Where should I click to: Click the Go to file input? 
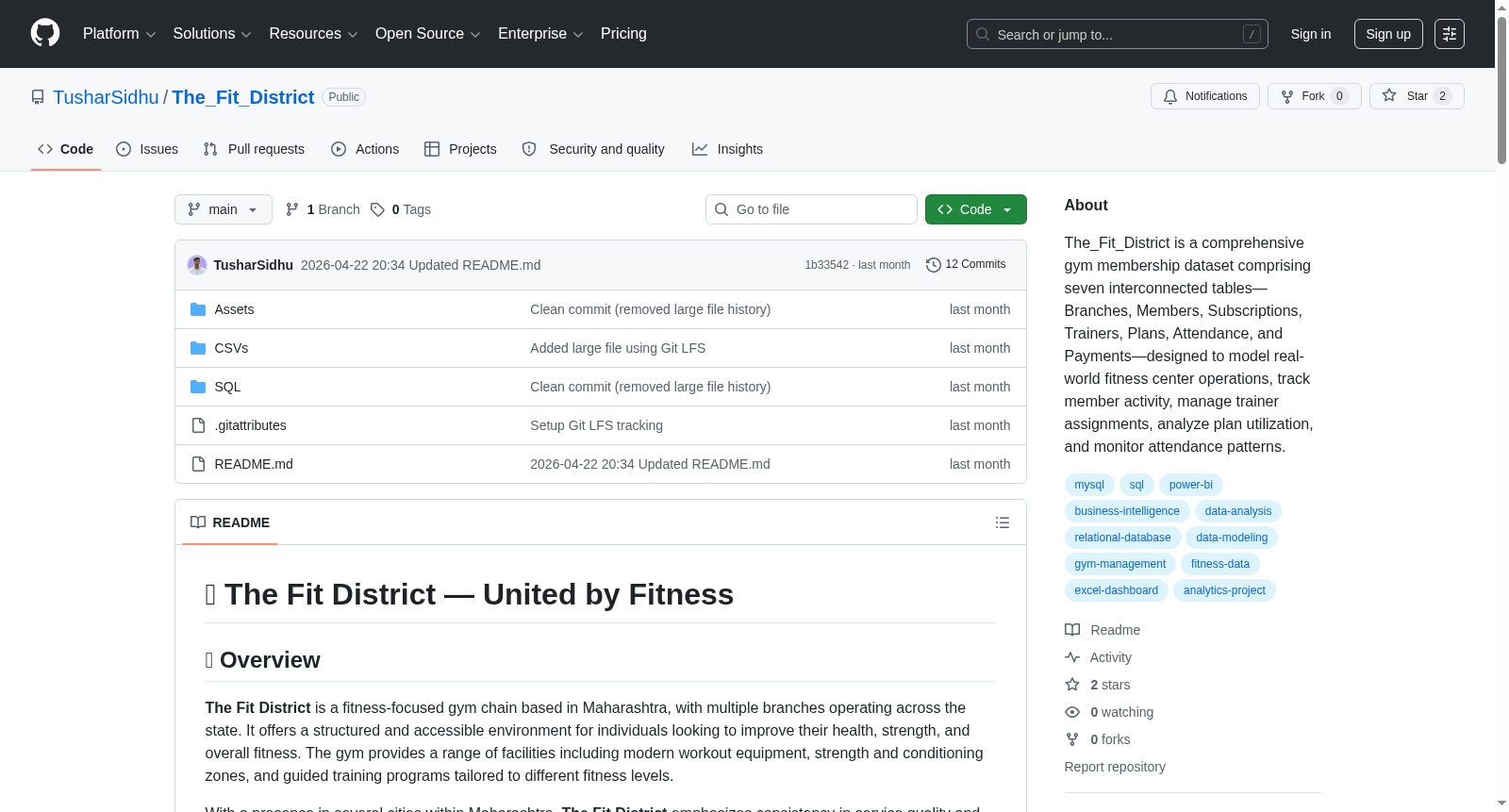coord(811,209)
